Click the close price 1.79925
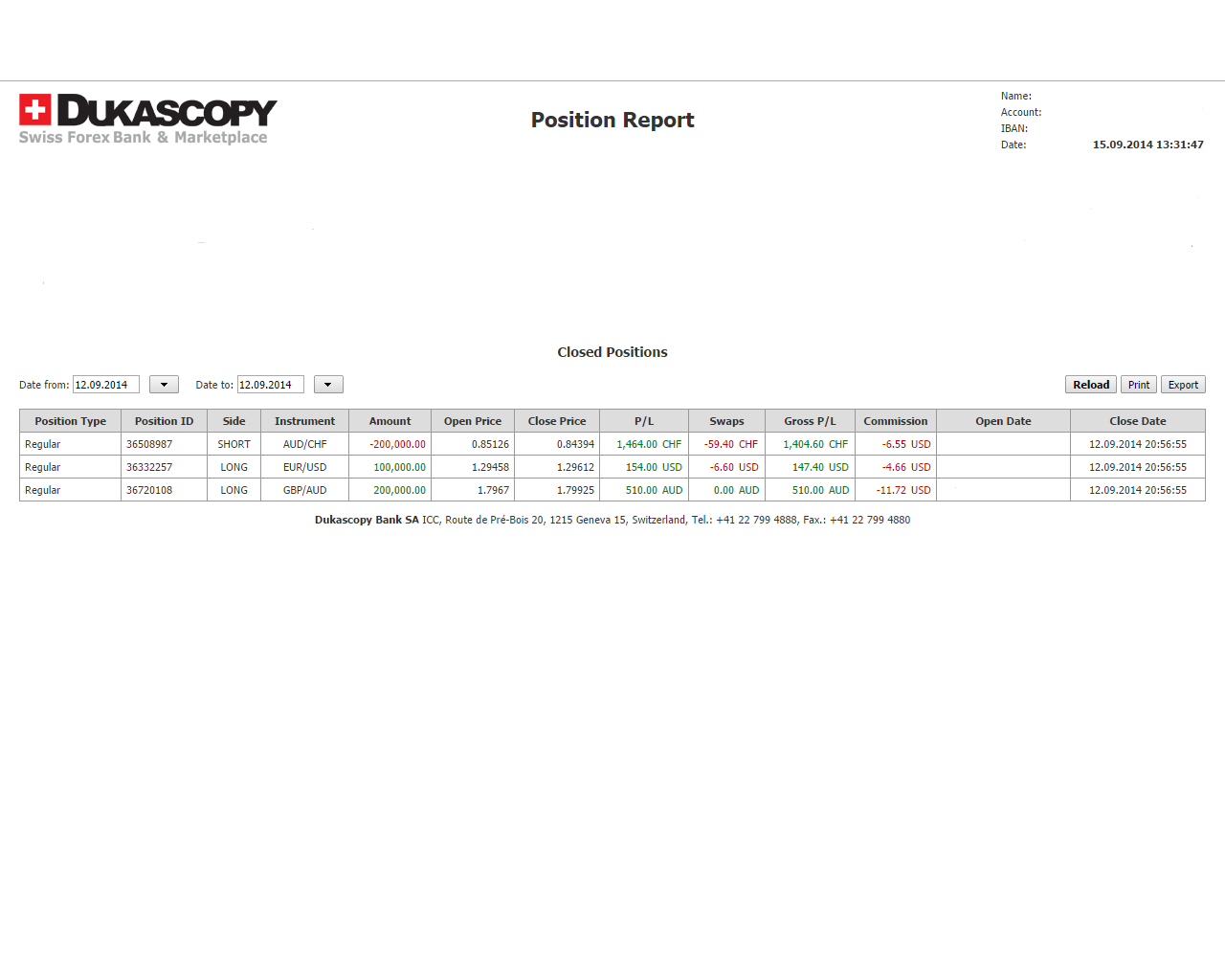The width and height of the screenshot is (1225, 980). click(x=575, y=490)
